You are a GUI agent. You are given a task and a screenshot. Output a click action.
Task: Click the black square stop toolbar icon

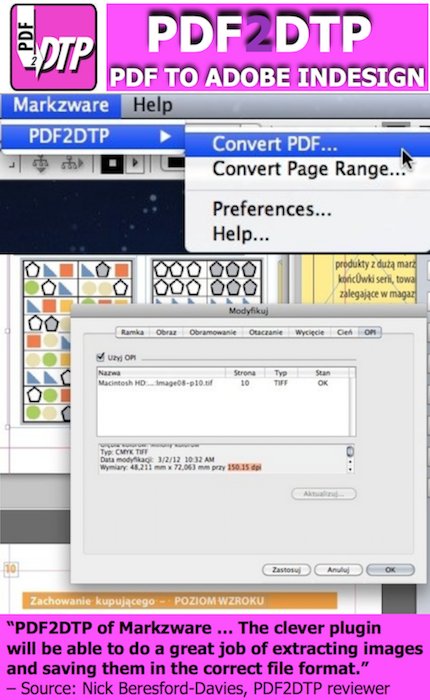[x=112, y=164]
